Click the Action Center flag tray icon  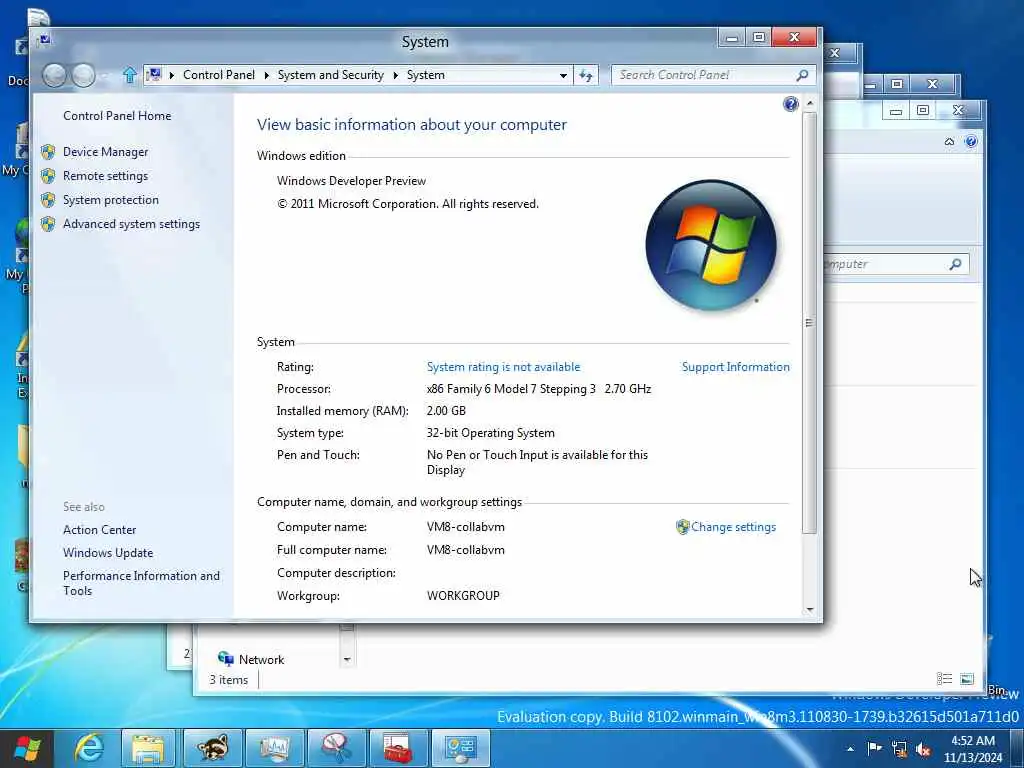click(x=874, y=748)
